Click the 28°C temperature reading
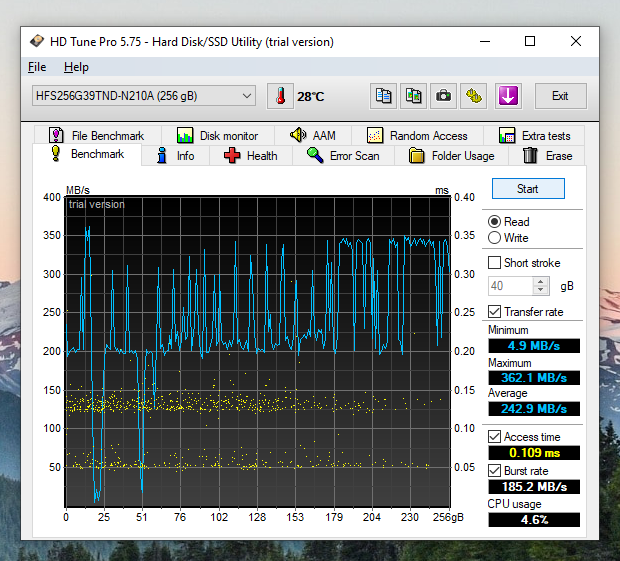 coord(311,96)
